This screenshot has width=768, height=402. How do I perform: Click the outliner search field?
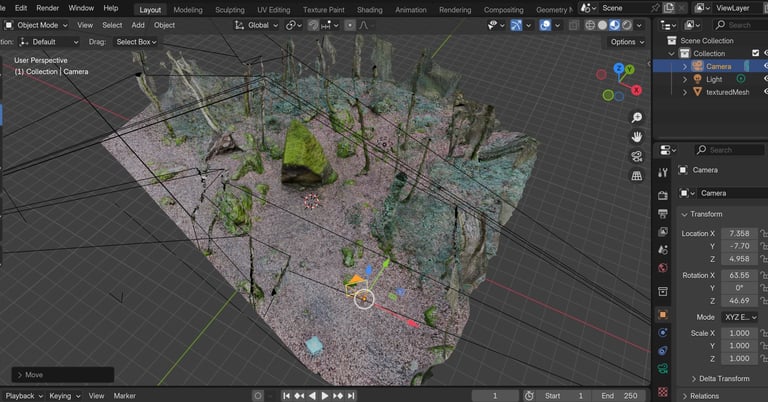click(x=739, y=25)
